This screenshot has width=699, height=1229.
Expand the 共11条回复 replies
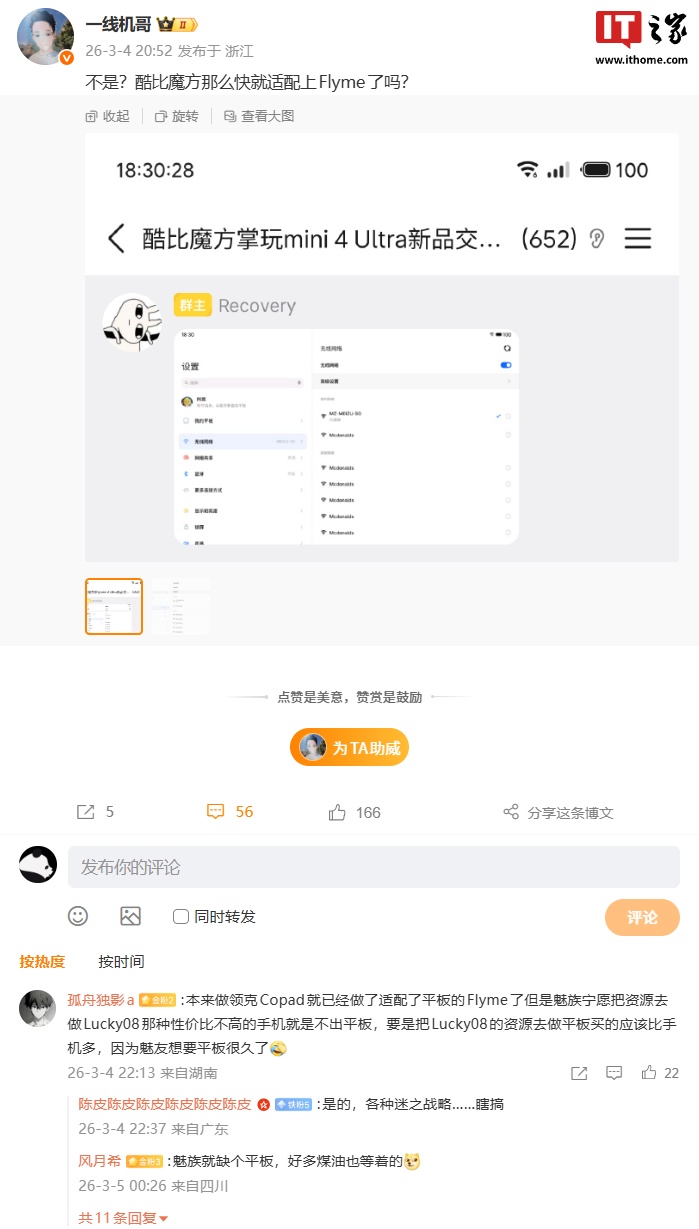[x=124, y=1218]
